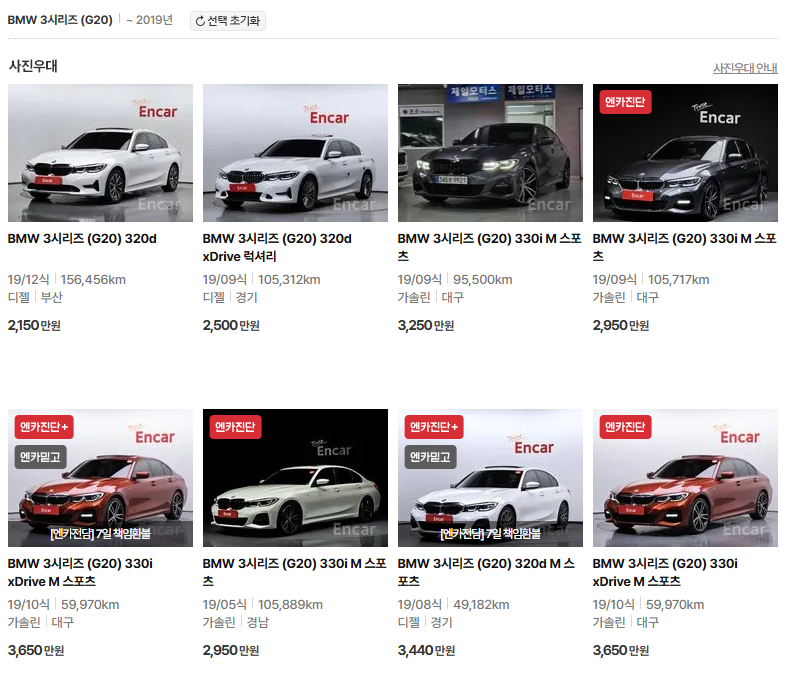The width and height of the screenshot is (786, 676).
Task: Click the title 320d xDrive 럭셔리
Action: pyautogui.click(x=277, y=248)
